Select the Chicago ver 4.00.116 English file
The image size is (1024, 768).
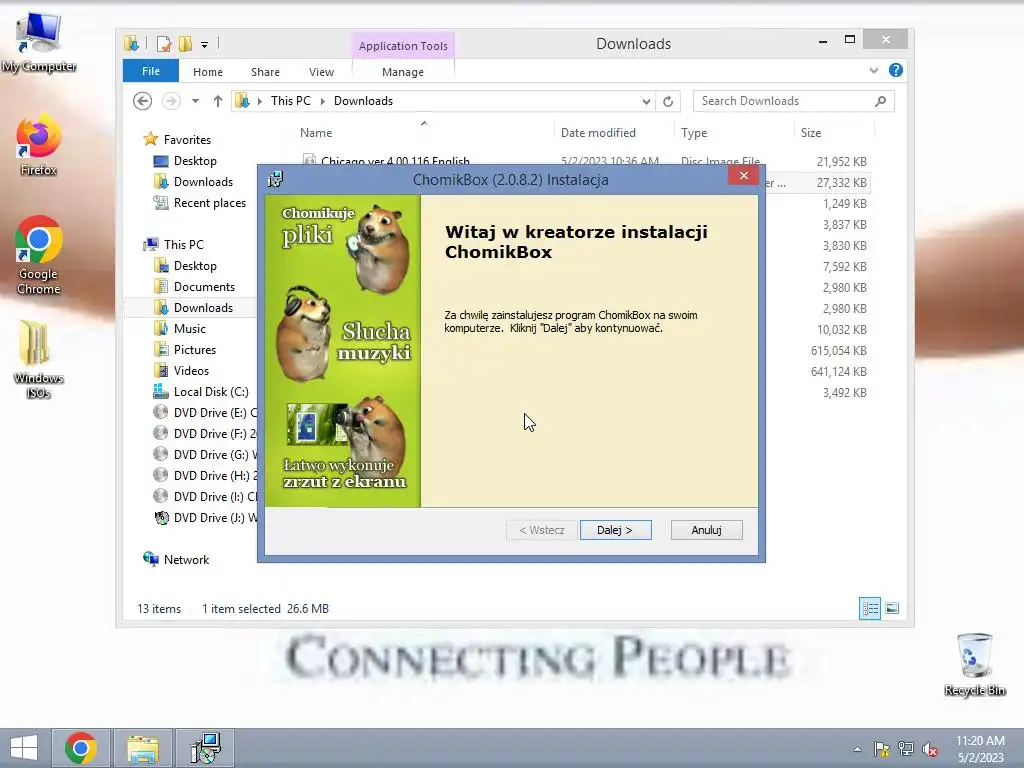click(394, 161)
